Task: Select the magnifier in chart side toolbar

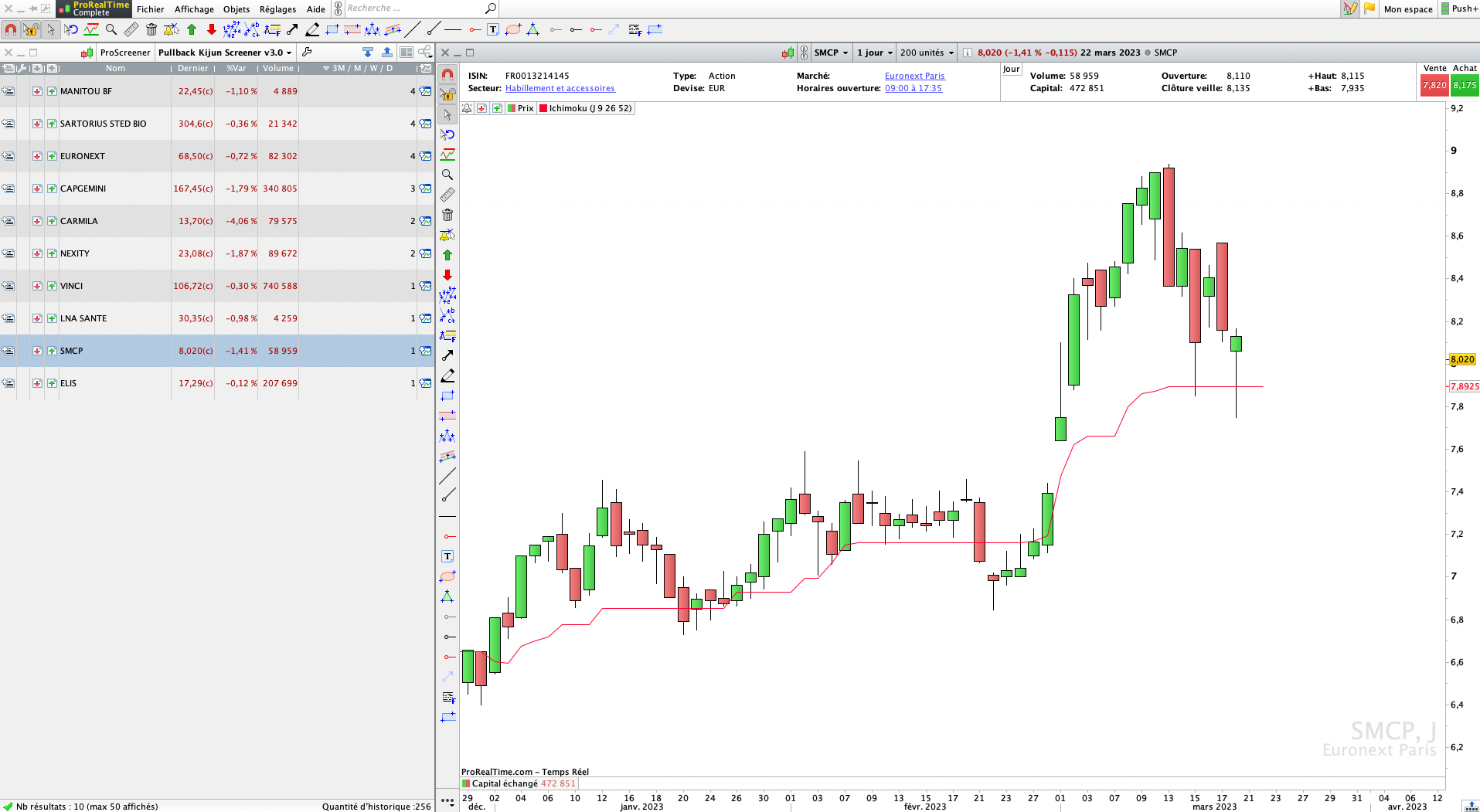Action: [447, 175]
